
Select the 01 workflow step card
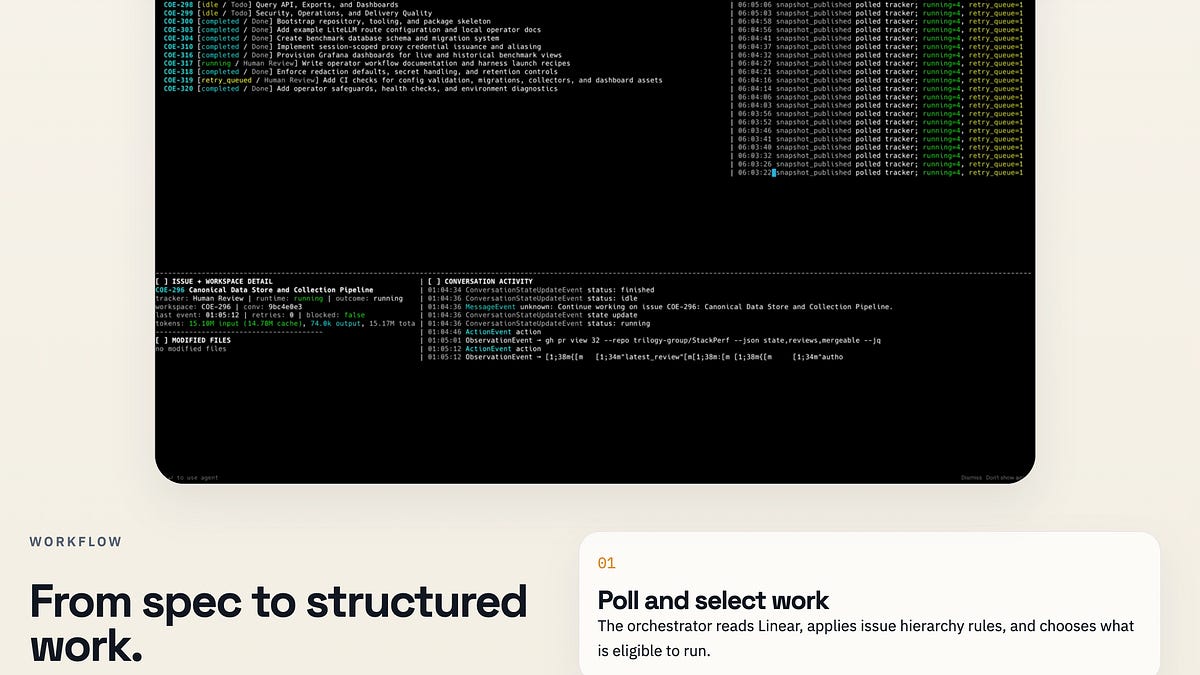607,563
